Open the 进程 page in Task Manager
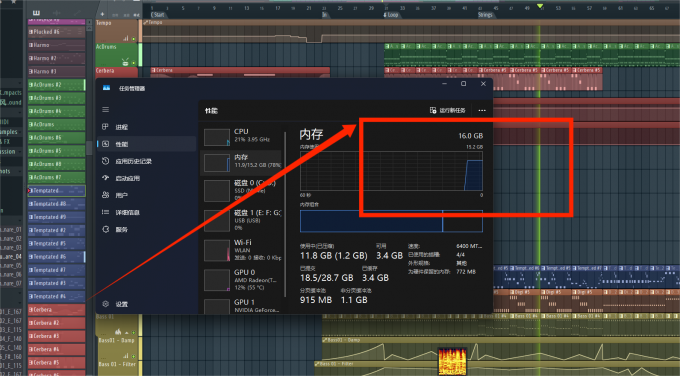The height and width of the screenshot is (376, 680). [x=146, y=127]
